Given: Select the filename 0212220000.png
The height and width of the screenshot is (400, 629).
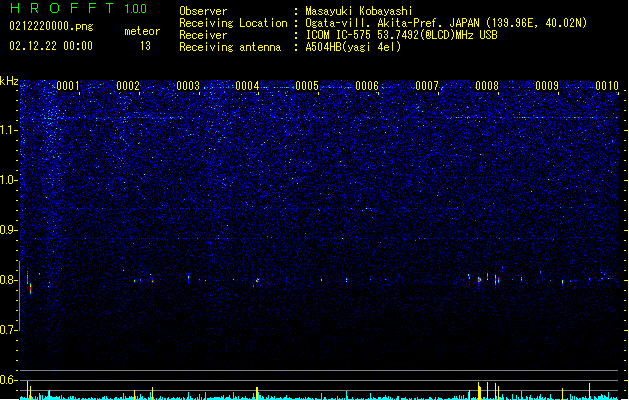Looking at the screenshot, I should click(51, 26).
